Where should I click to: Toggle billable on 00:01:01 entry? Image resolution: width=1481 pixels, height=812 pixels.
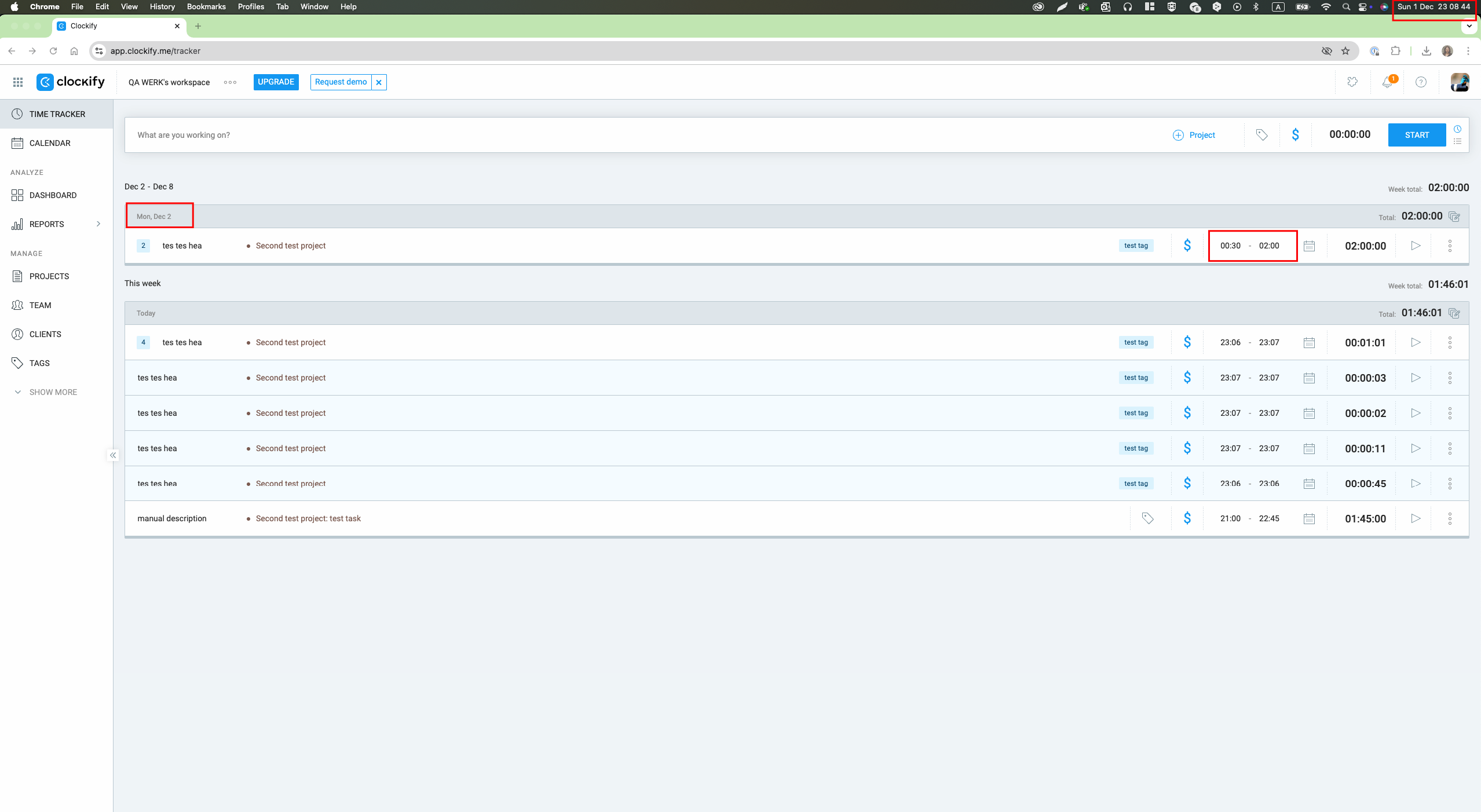(x=1187, y=342)
